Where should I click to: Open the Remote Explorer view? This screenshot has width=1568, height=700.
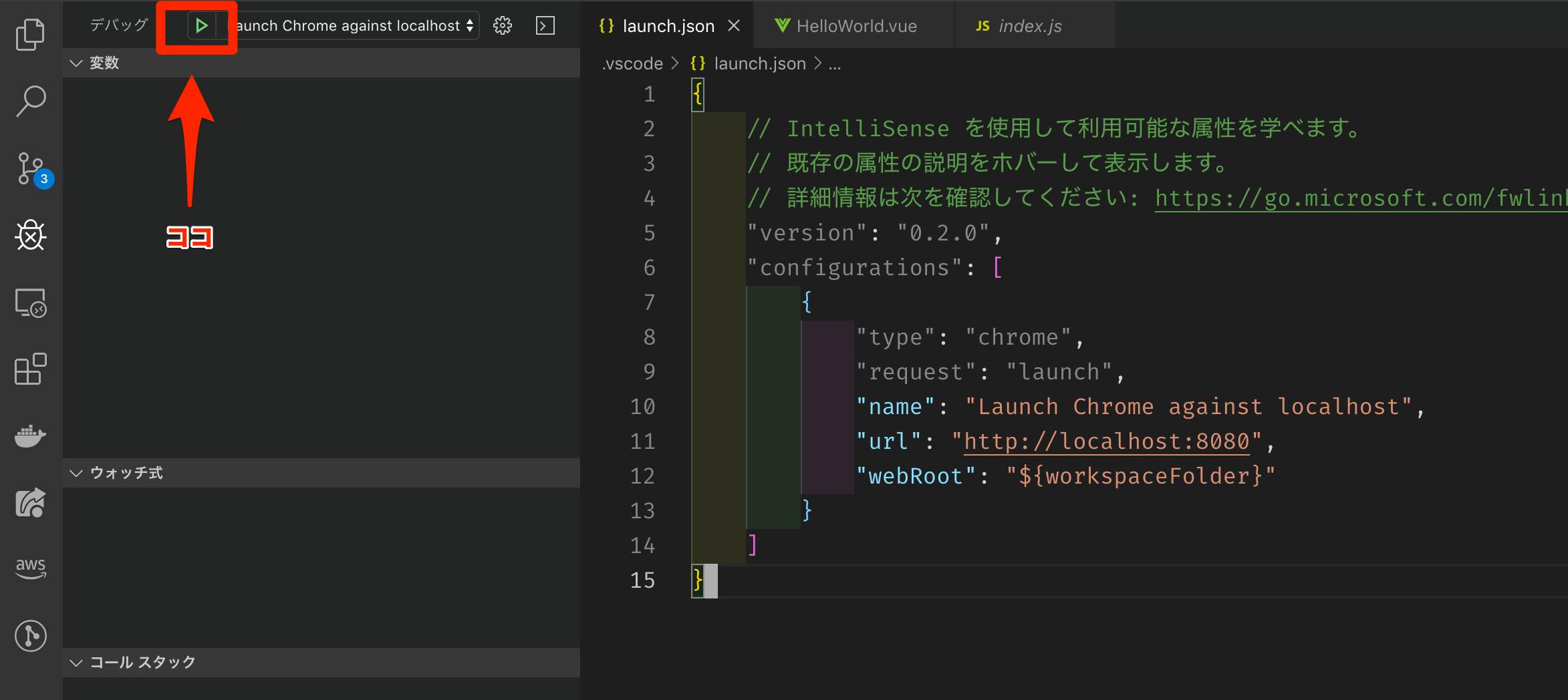point(31,303)
